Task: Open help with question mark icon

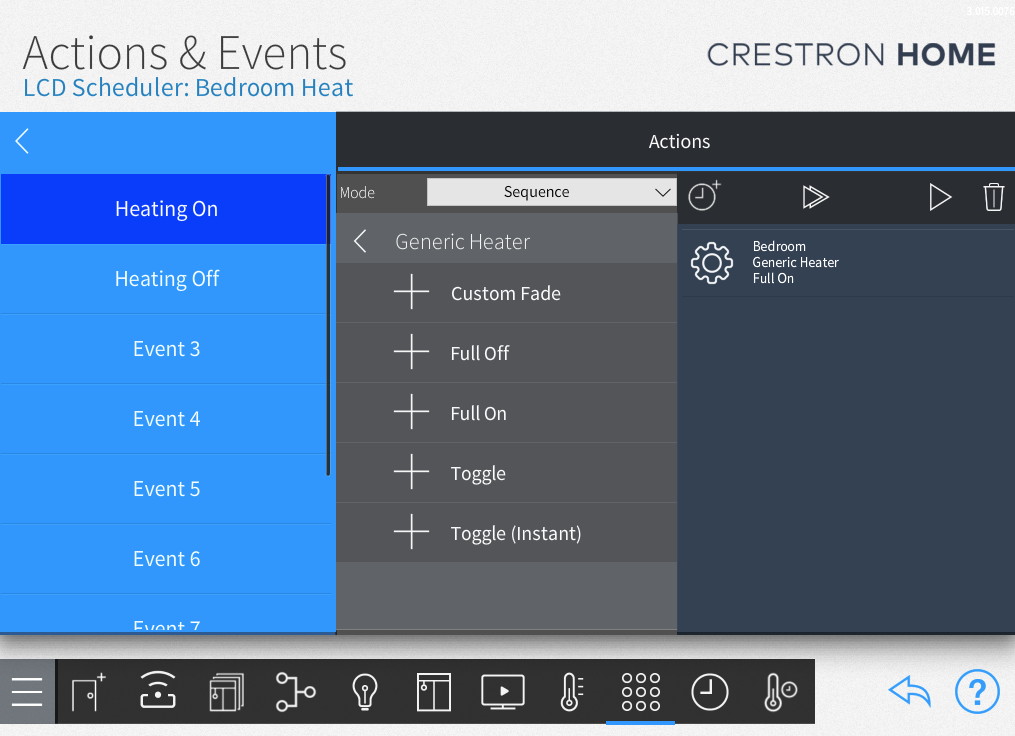Action: [x=977, y=691]
